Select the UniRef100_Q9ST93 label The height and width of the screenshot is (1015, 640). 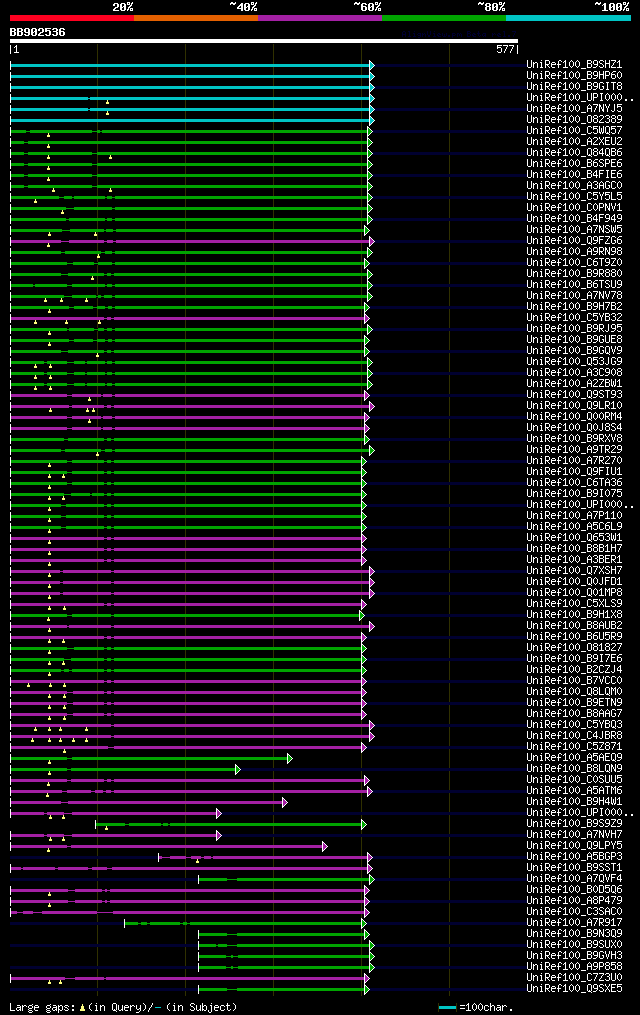tap(574, 395)
